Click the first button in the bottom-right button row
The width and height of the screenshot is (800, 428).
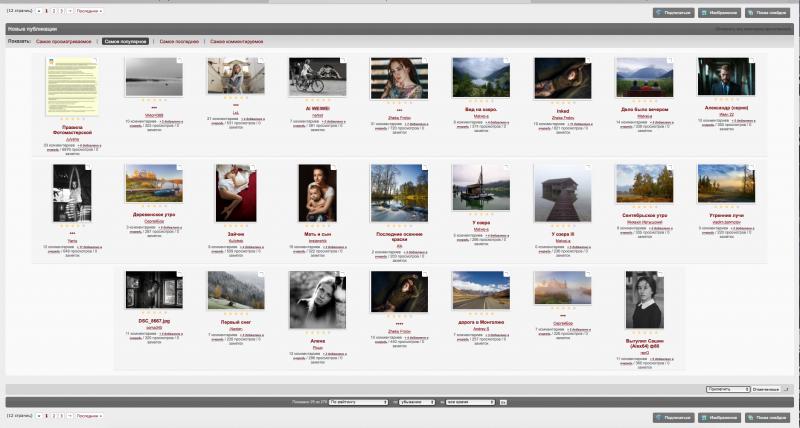coord(673,418)
